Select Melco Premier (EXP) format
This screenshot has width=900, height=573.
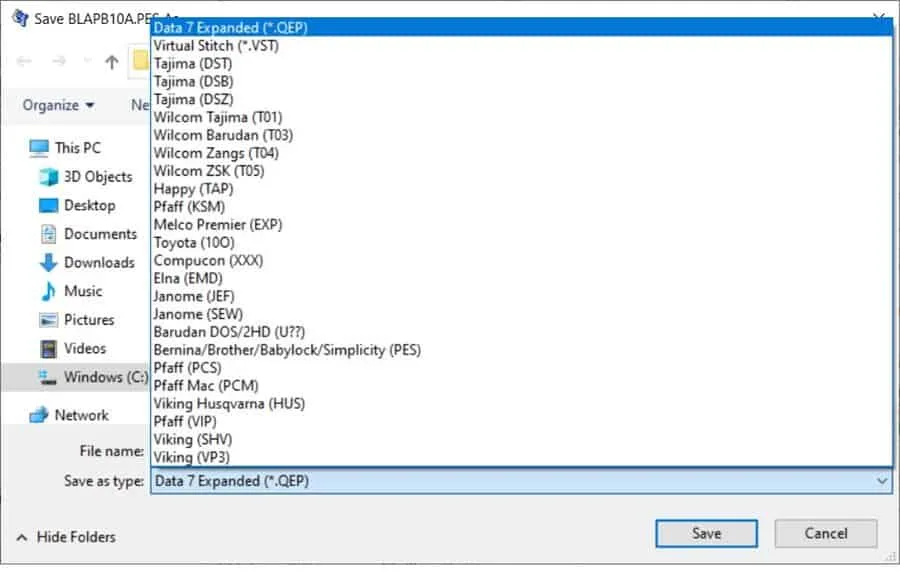(521, 224)
